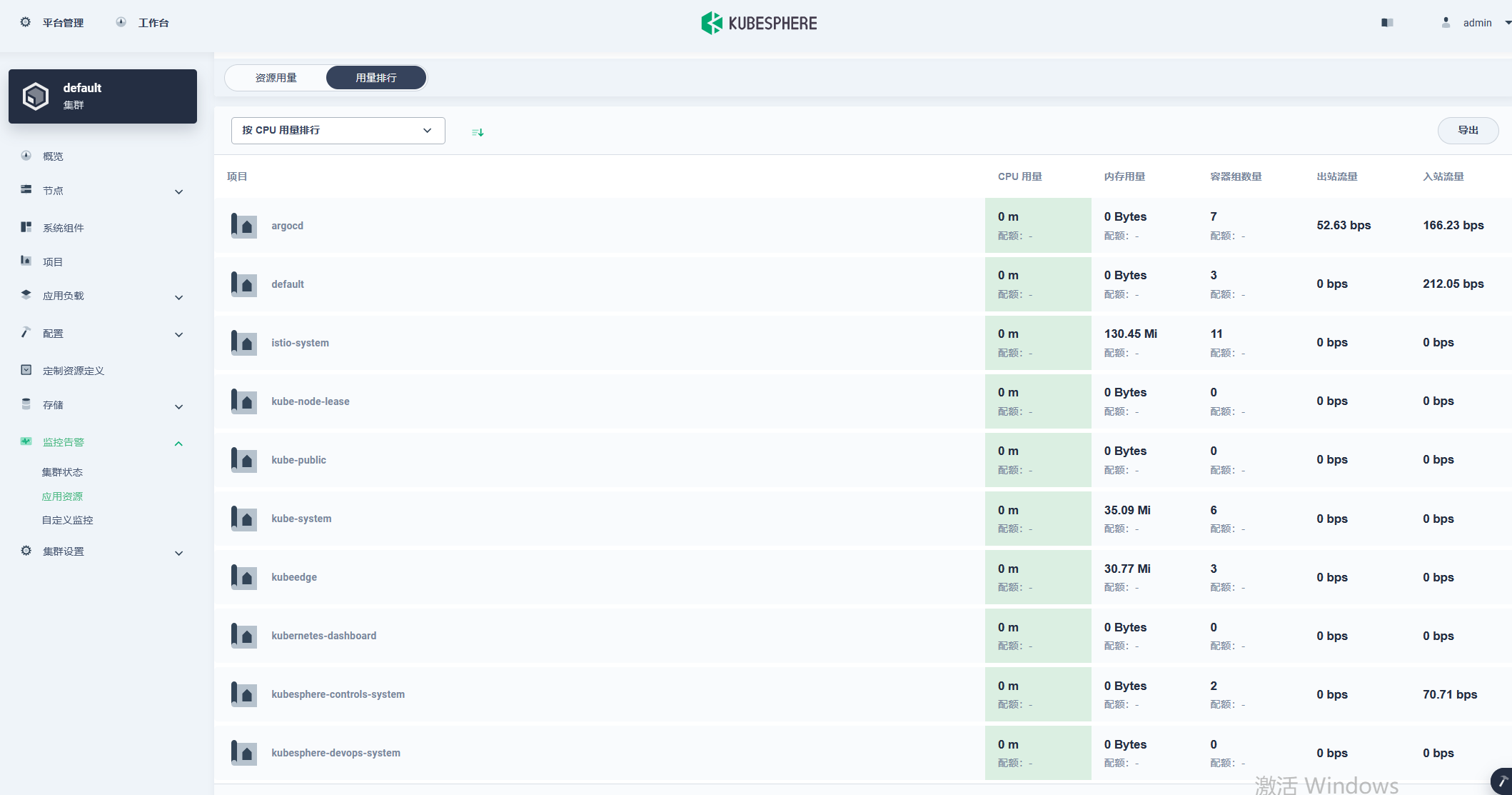Expand the 节点 sidebar section
Viewport: 1512px width, 795px height.
(178, 191)
